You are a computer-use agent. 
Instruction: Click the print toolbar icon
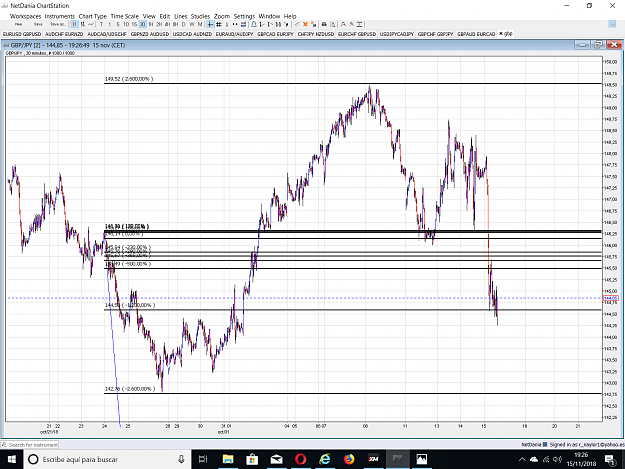324,24
